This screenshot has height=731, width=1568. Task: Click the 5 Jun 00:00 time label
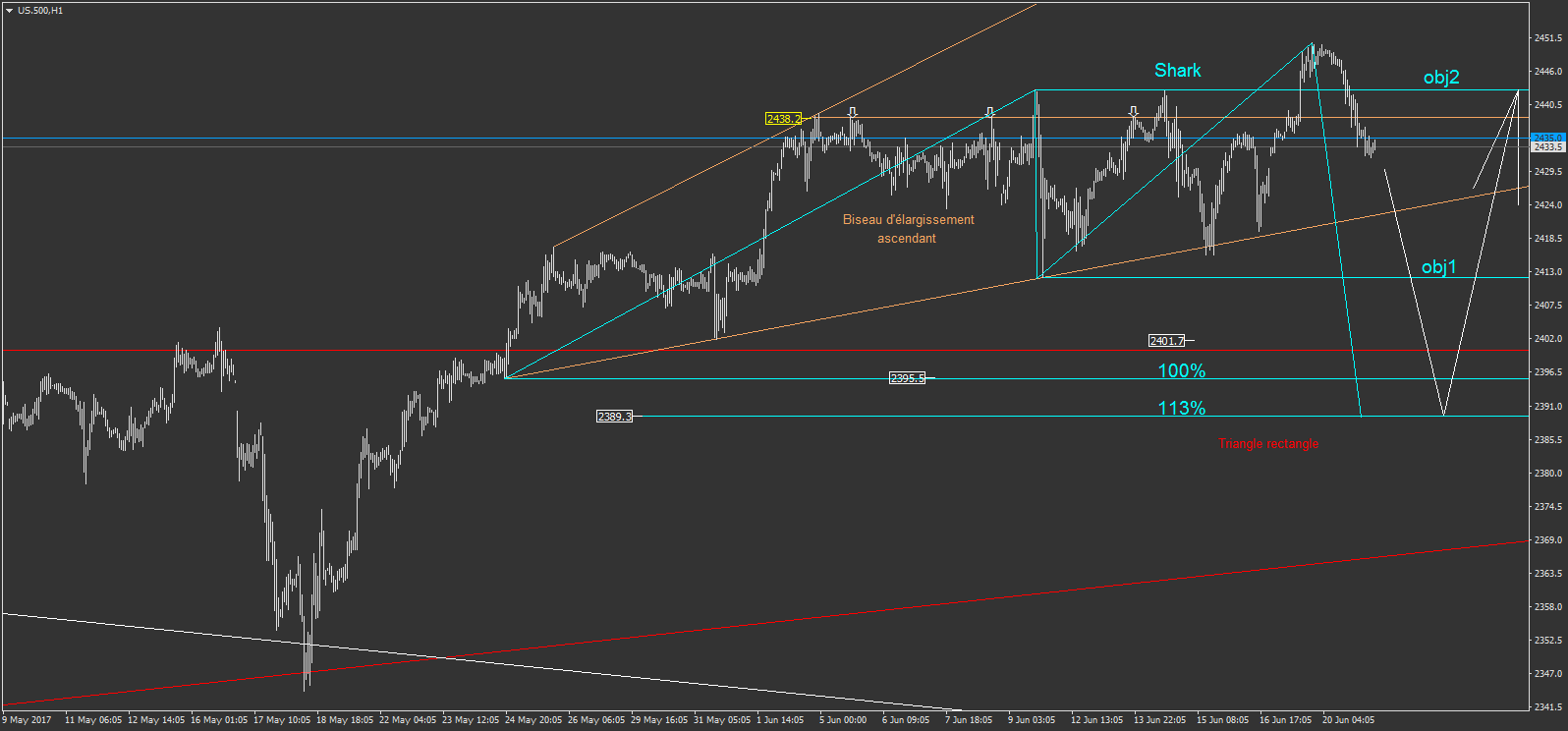(x=843, y=720)
